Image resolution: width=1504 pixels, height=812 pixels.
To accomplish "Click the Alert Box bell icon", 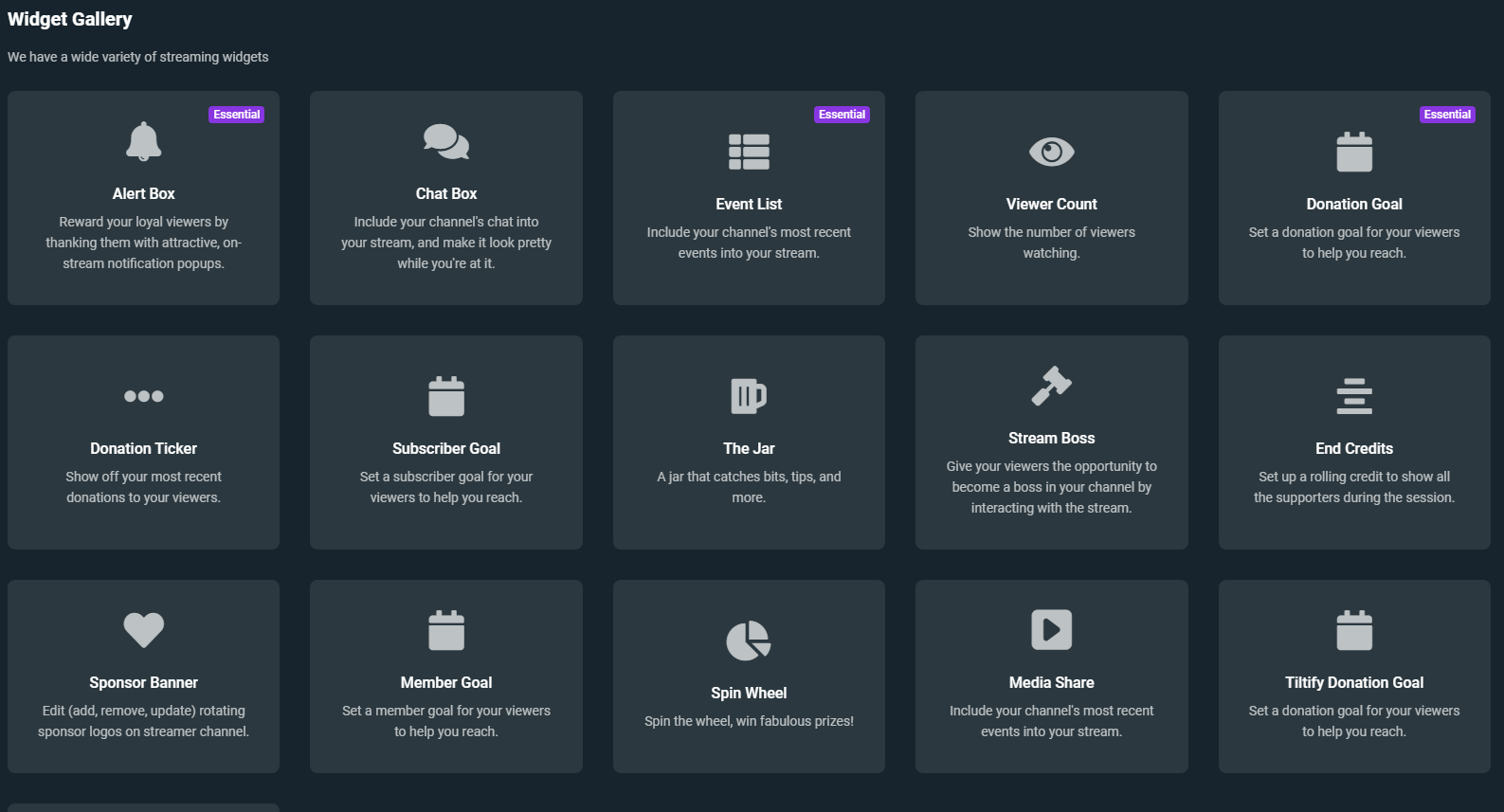I will tap(143, 141).
